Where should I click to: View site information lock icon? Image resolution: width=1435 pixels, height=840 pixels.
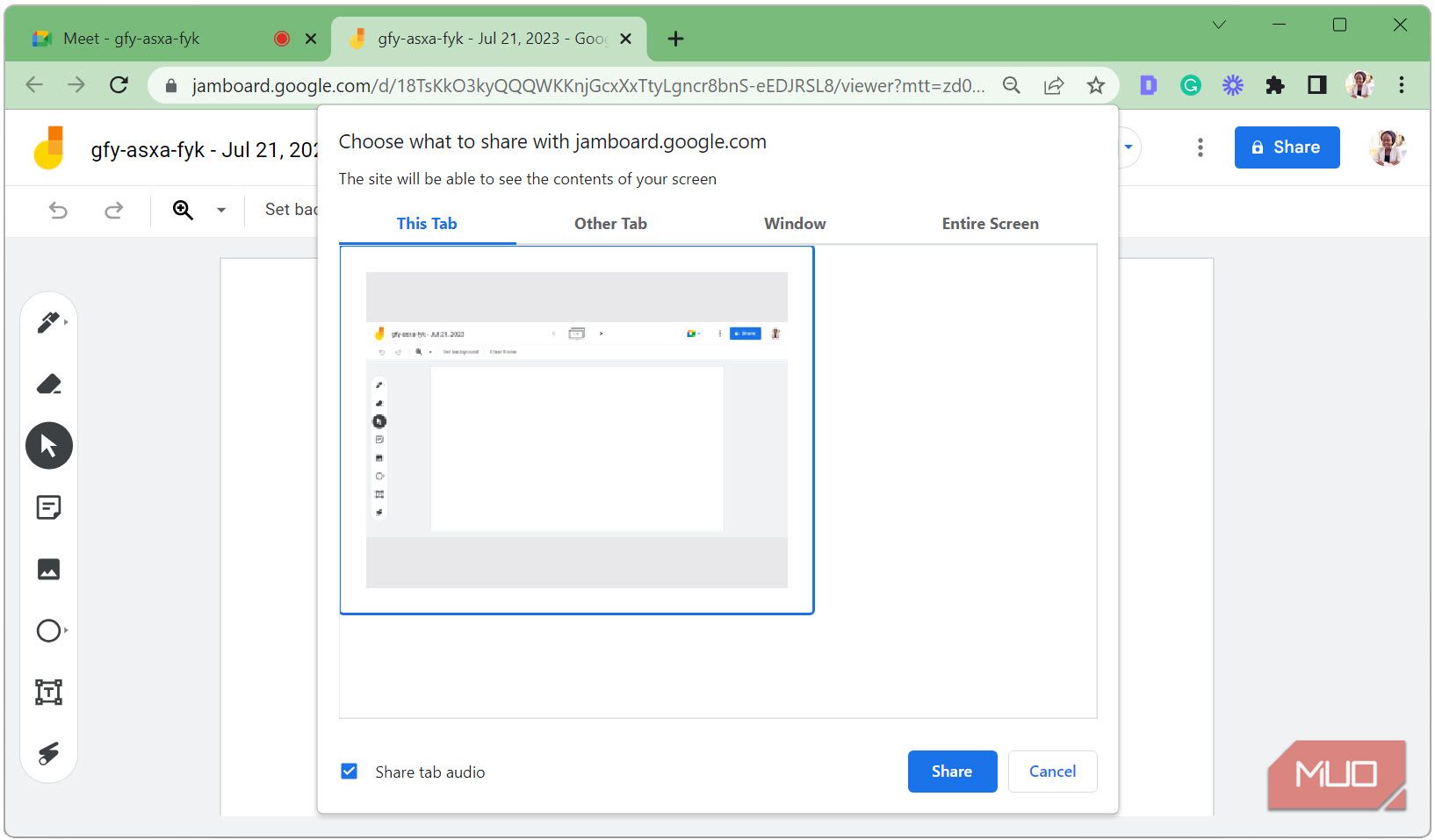pyautogui.click(x=171, y=85)
